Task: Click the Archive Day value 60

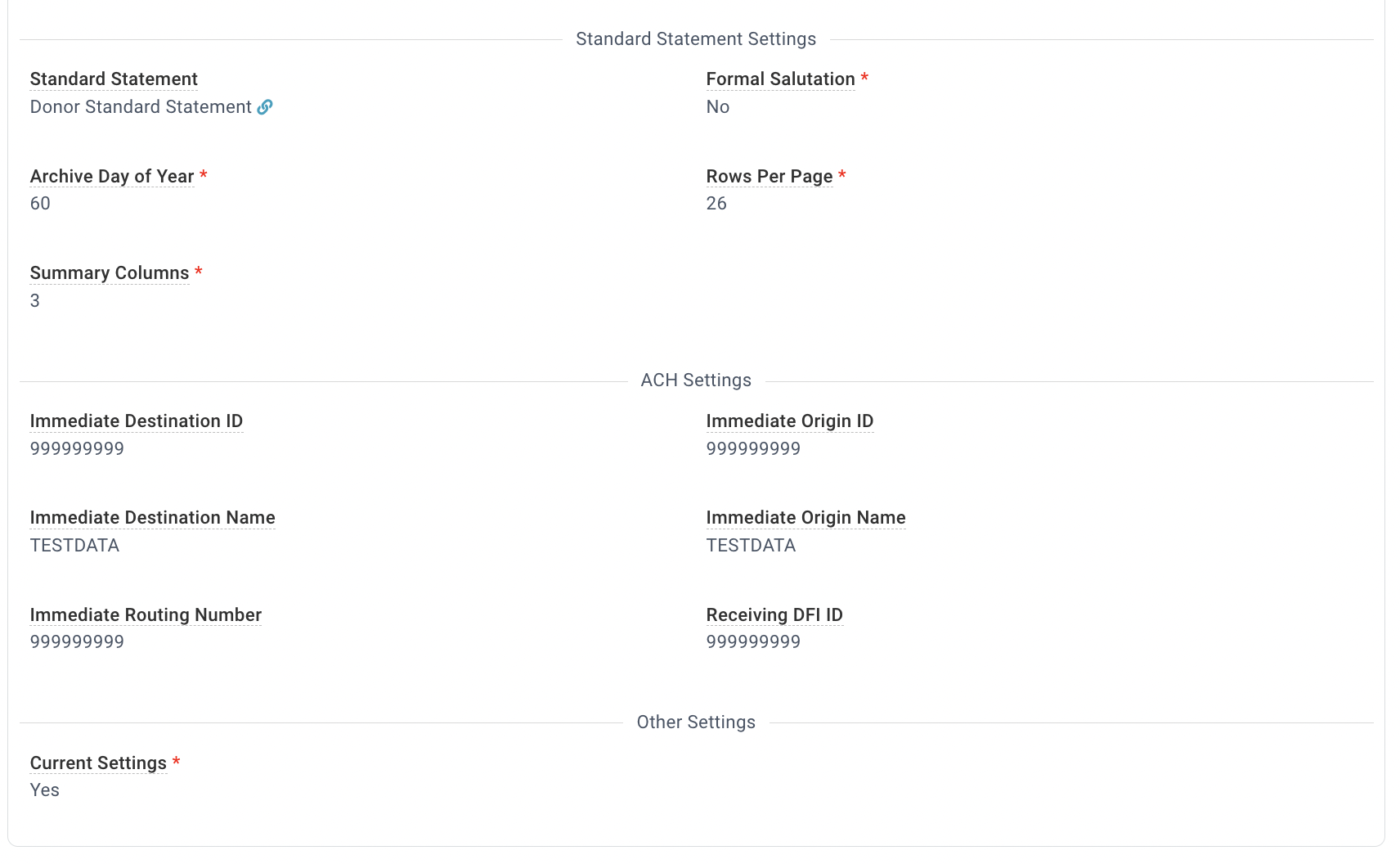Action: 40,204
